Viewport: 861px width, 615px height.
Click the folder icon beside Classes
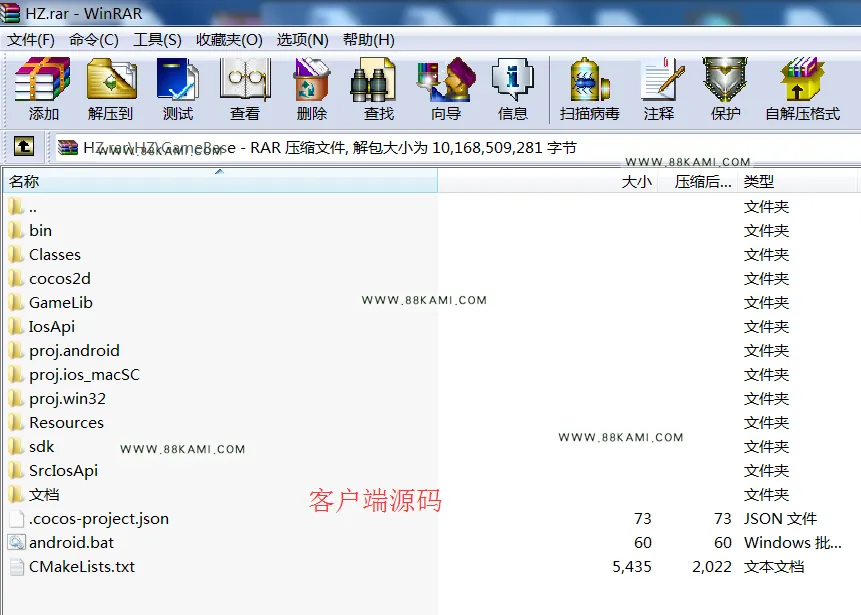pos(16,255)
